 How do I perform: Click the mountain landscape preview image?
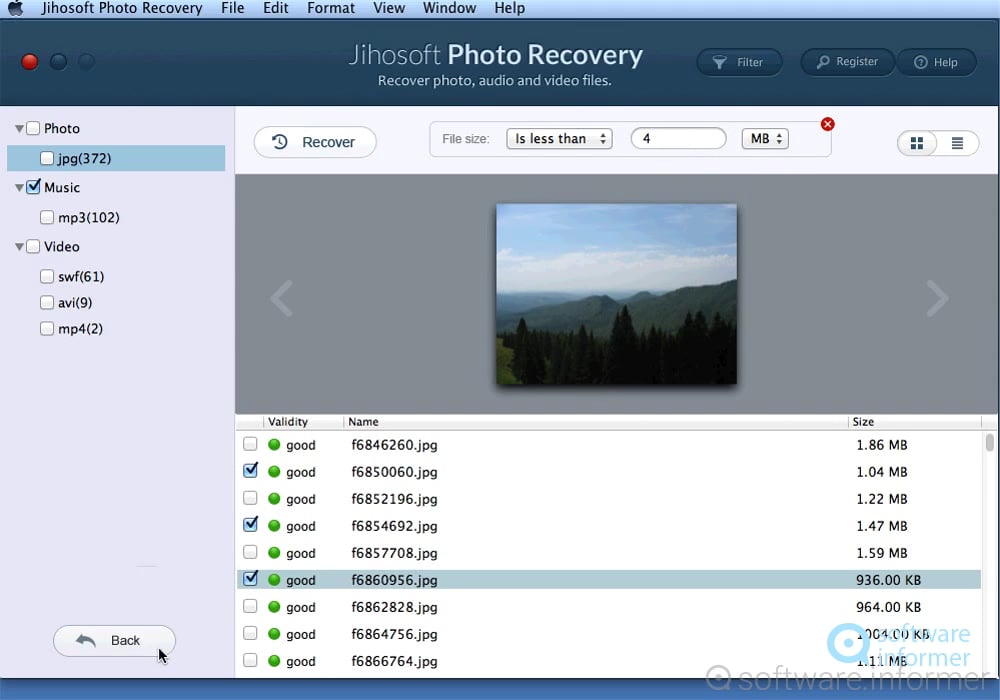click(616, 294)
